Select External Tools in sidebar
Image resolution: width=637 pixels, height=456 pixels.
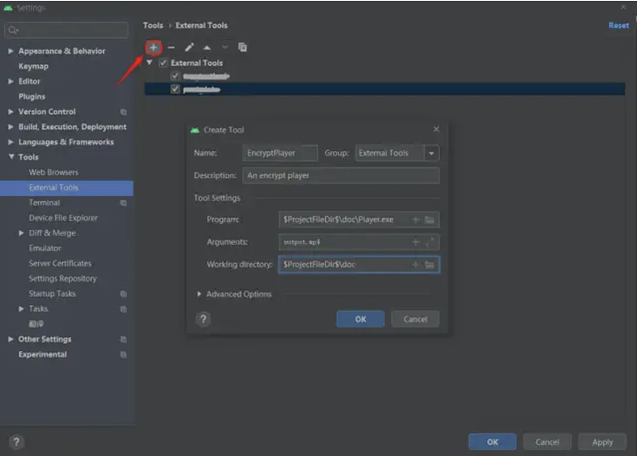coord(67,188)
